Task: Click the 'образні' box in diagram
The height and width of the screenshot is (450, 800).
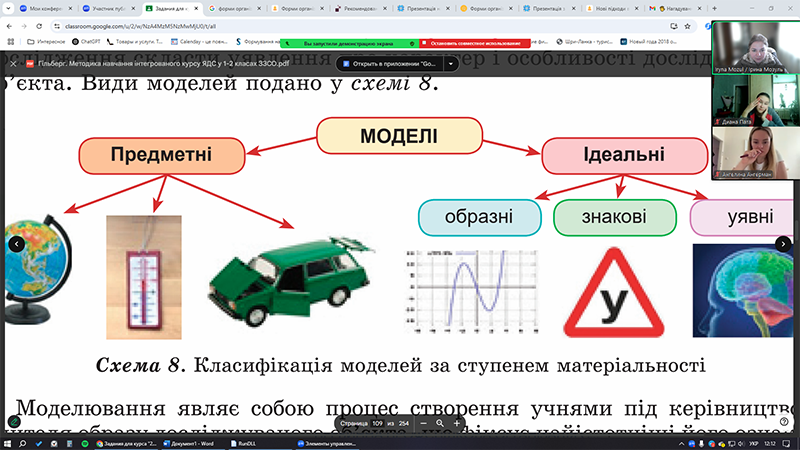Action: (x=480, y=217)
